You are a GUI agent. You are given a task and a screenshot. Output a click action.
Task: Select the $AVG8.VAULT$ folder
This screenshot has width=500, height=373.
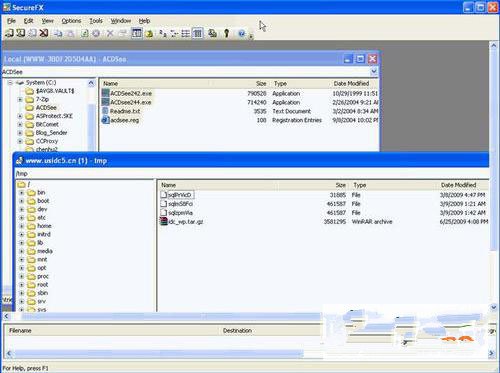coord(55,91)
